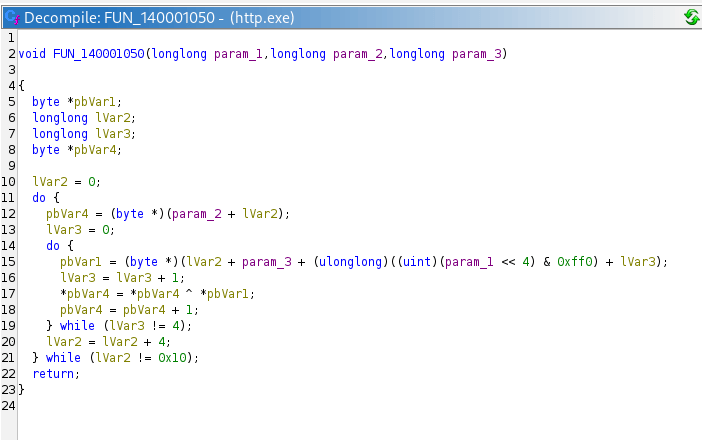
Task: Click line number 15 in gutter
Action: tap(8, 262)
